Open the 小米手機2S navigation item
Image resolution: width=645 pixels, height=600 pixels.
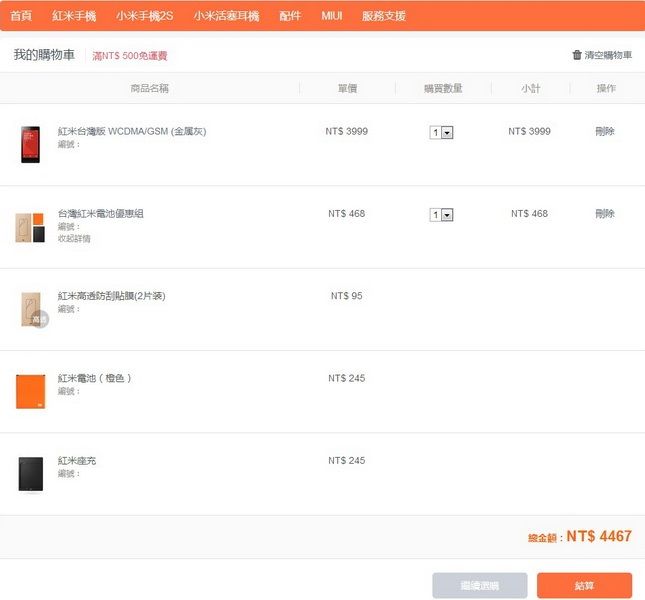(144, 16)
